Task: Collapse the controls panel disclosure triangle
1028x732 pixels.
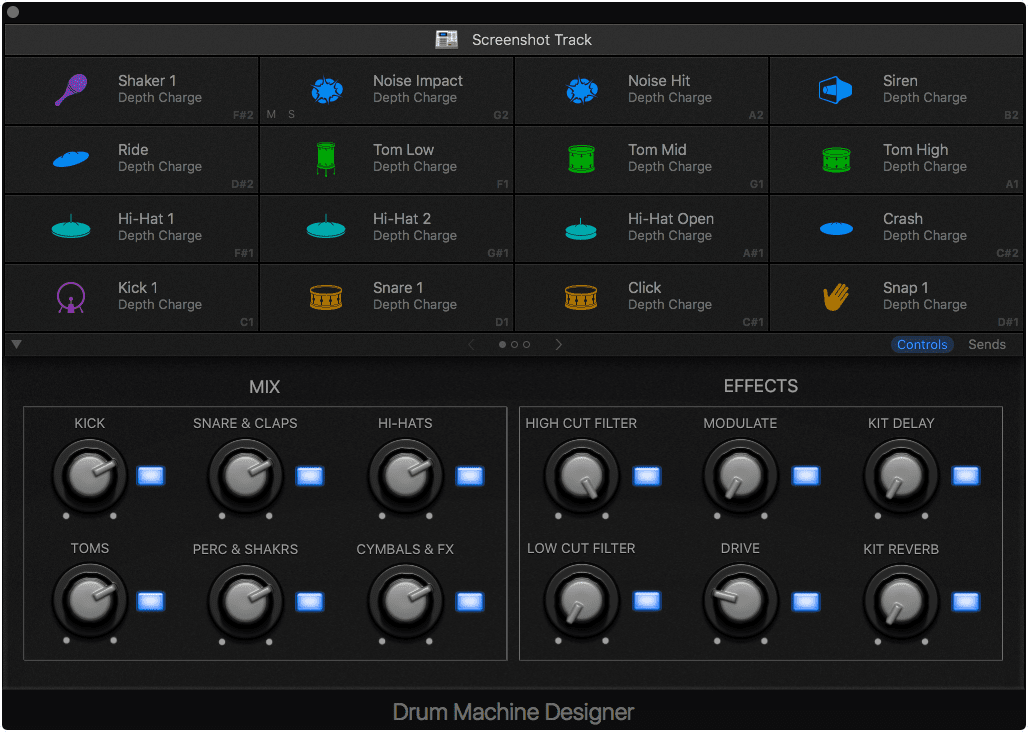Action: (x=16, y=344)
